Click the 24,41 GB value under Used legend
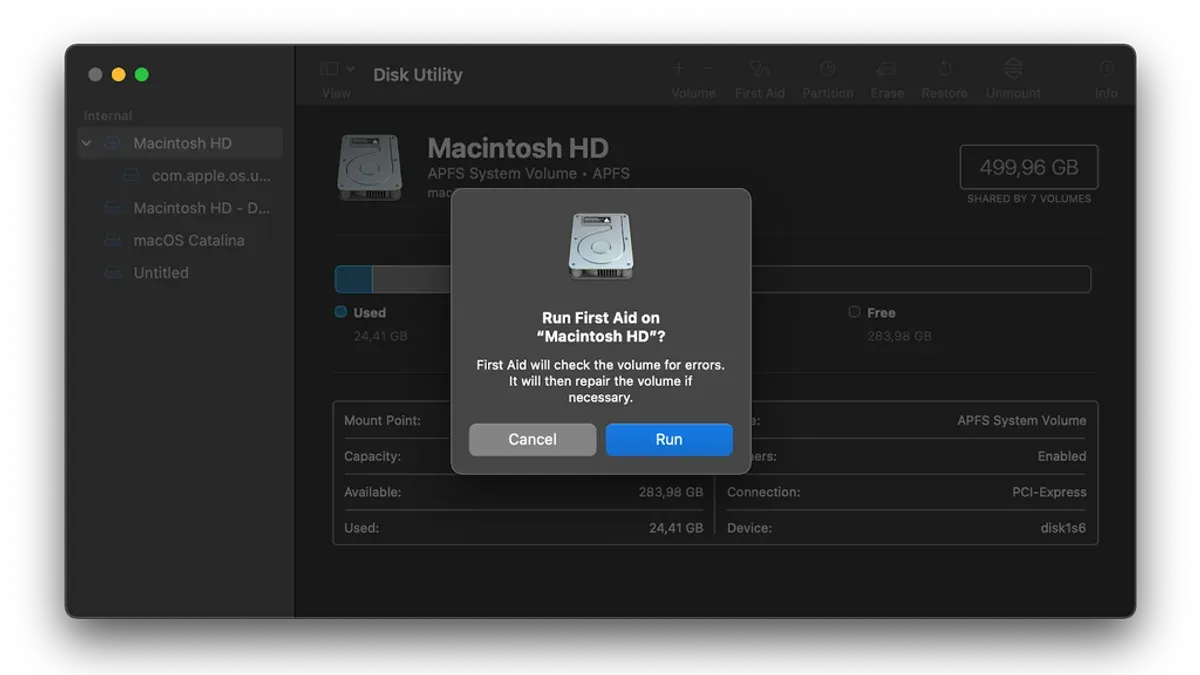The image size is (1200, 675). 380,336
